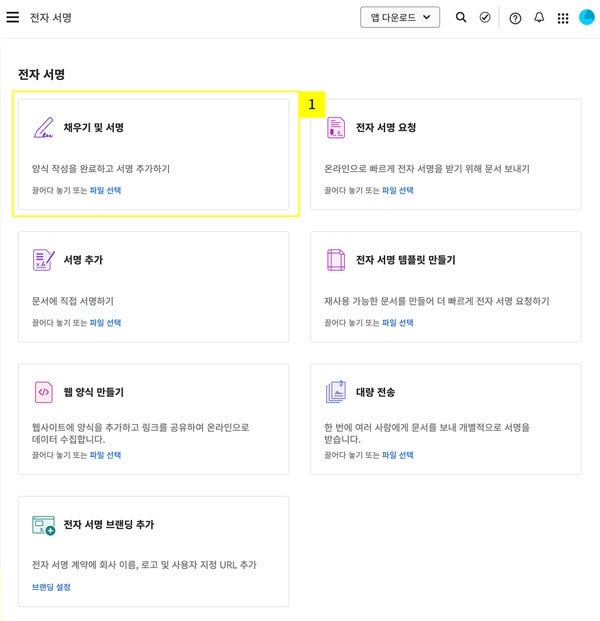Click the 전자 서명 템플릿 만들기 icon

click(x=336, y=260)
